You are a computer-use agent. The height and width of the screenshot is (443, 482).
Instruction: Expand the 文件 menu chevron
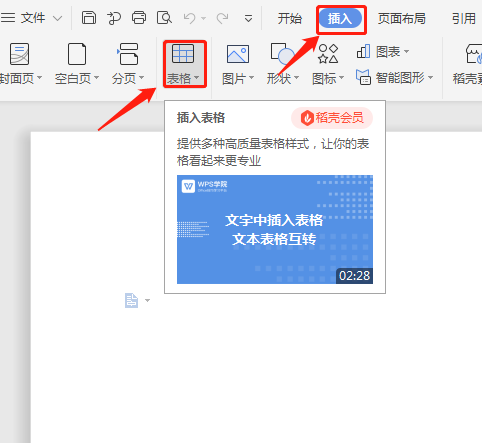[58, 18]
